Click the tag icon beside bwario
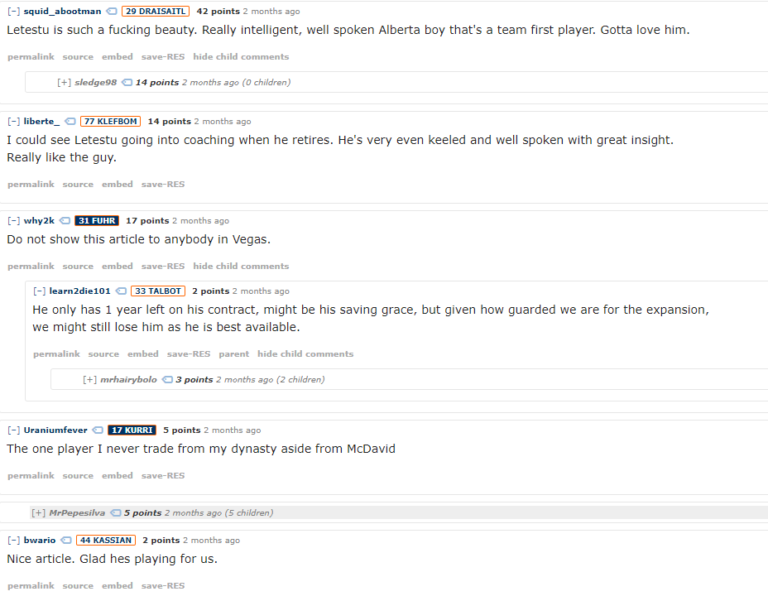 point(66,541)
